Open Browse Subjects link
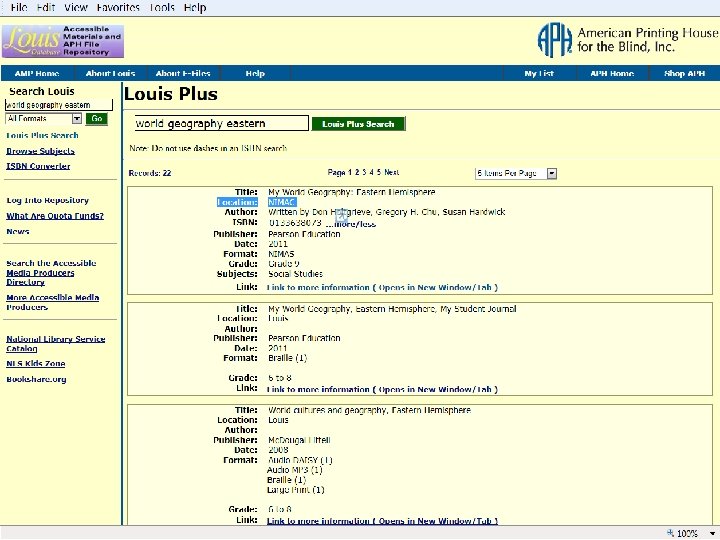Screen dimensions: 720x540 pos(40,151)
